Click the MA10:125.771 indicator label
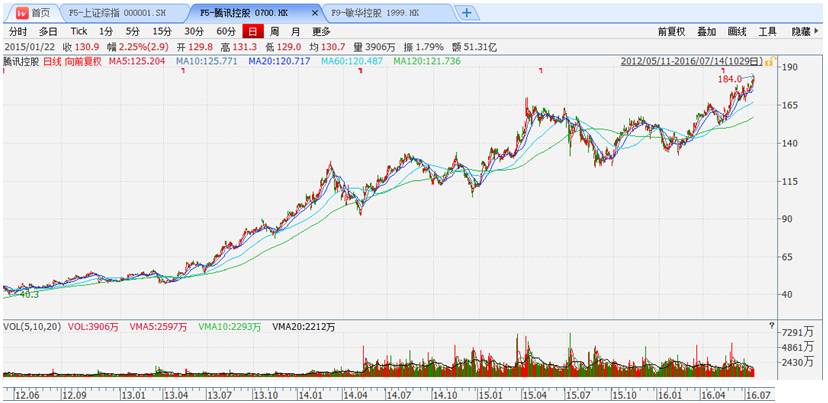 click(206, 61)
